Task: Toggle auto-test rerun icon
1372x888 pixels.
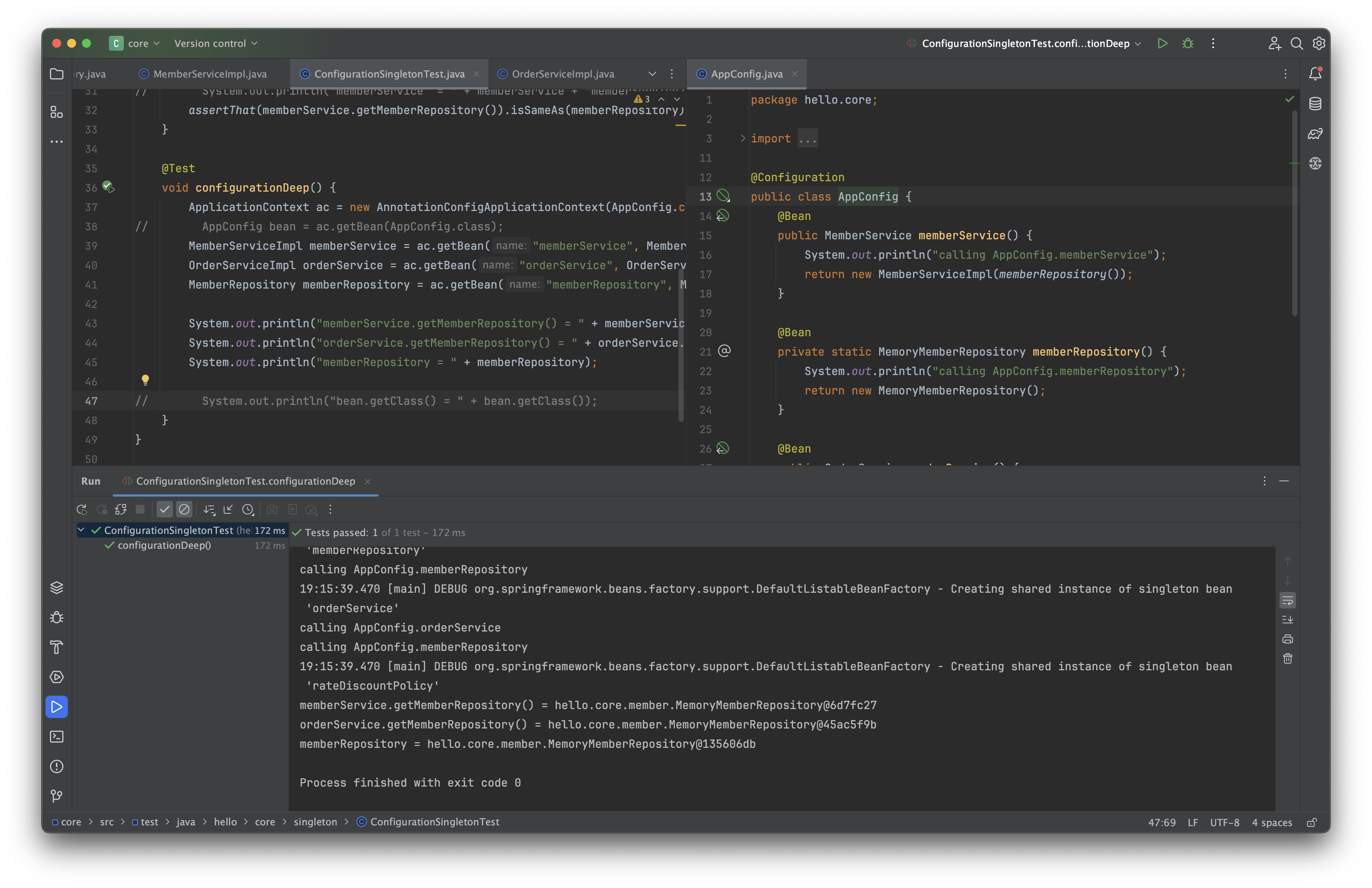Action: [x=120, y=509]
